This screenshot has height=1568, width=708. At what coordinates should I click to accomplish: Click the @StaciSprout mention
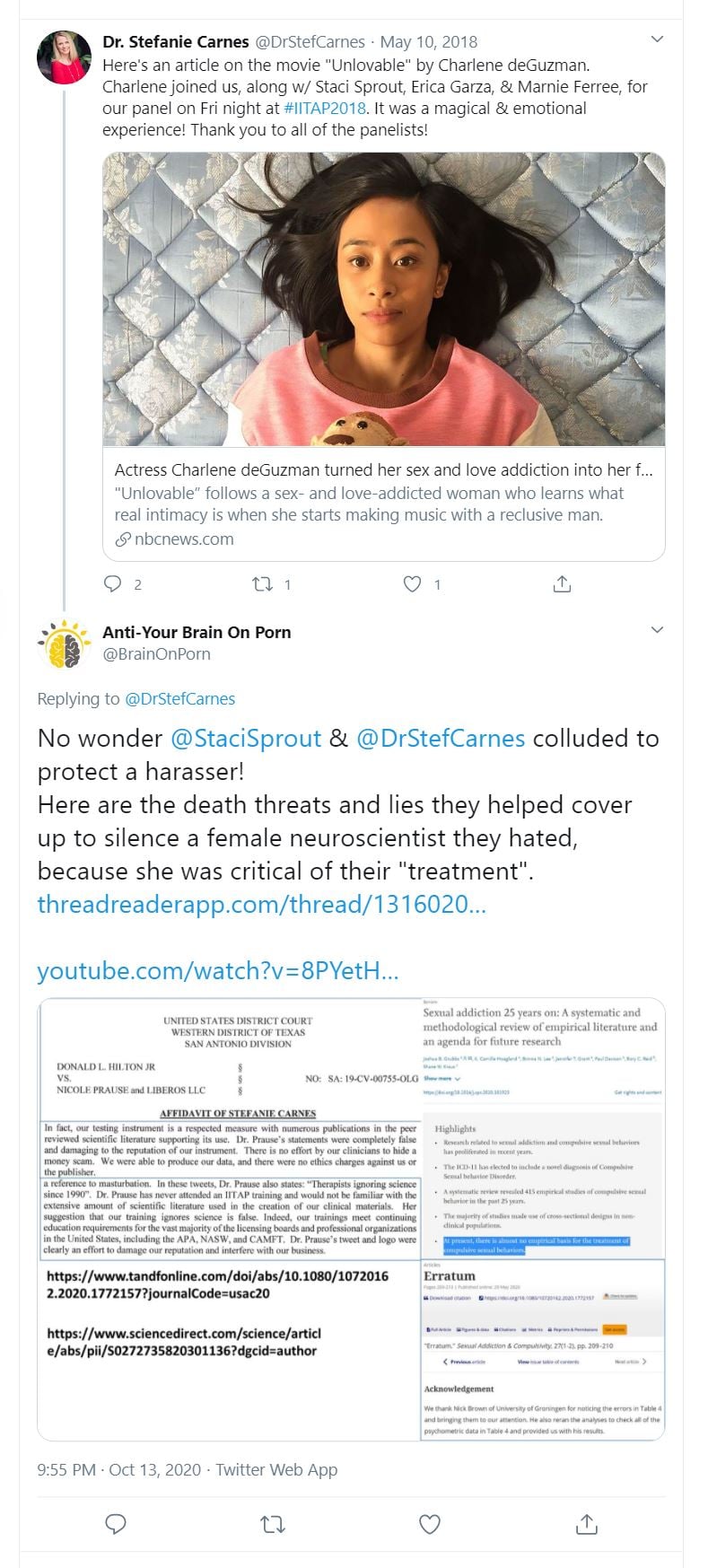pyautogui.click(x=246, y=739)
